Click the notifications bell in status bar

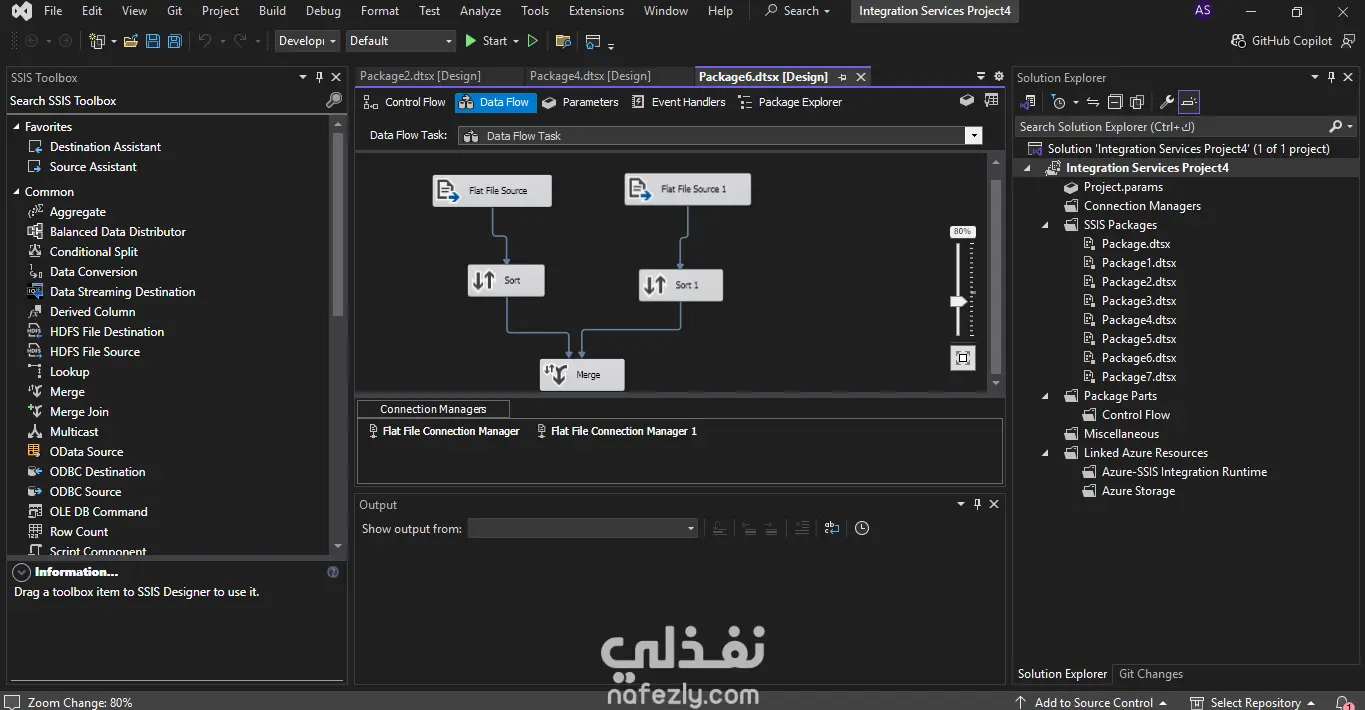[1343, 702]
